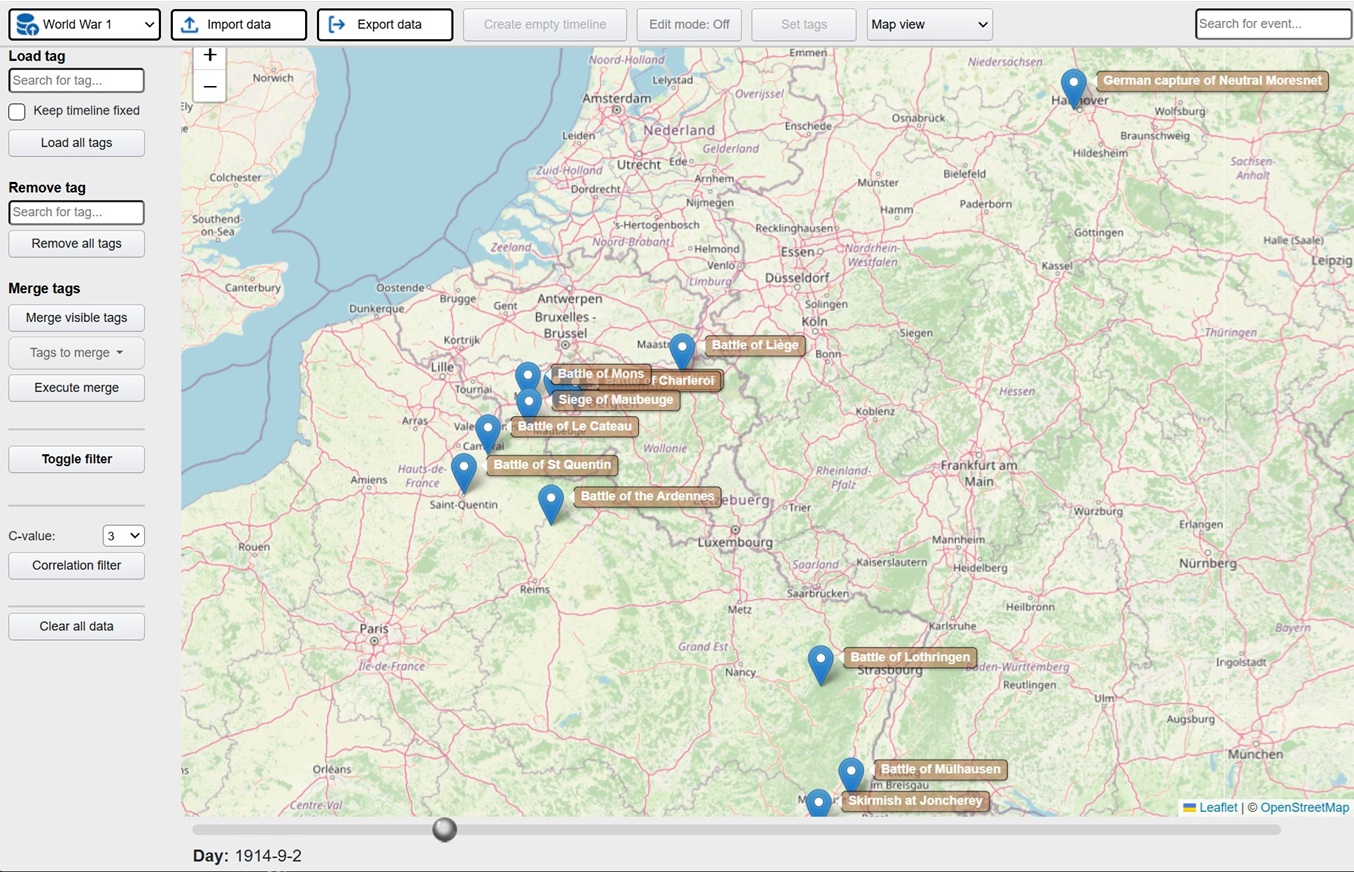Click the Battle of Liège map pin
Image resolution: width=1354 pixels, height=872 pixels.
coord(682,350)
